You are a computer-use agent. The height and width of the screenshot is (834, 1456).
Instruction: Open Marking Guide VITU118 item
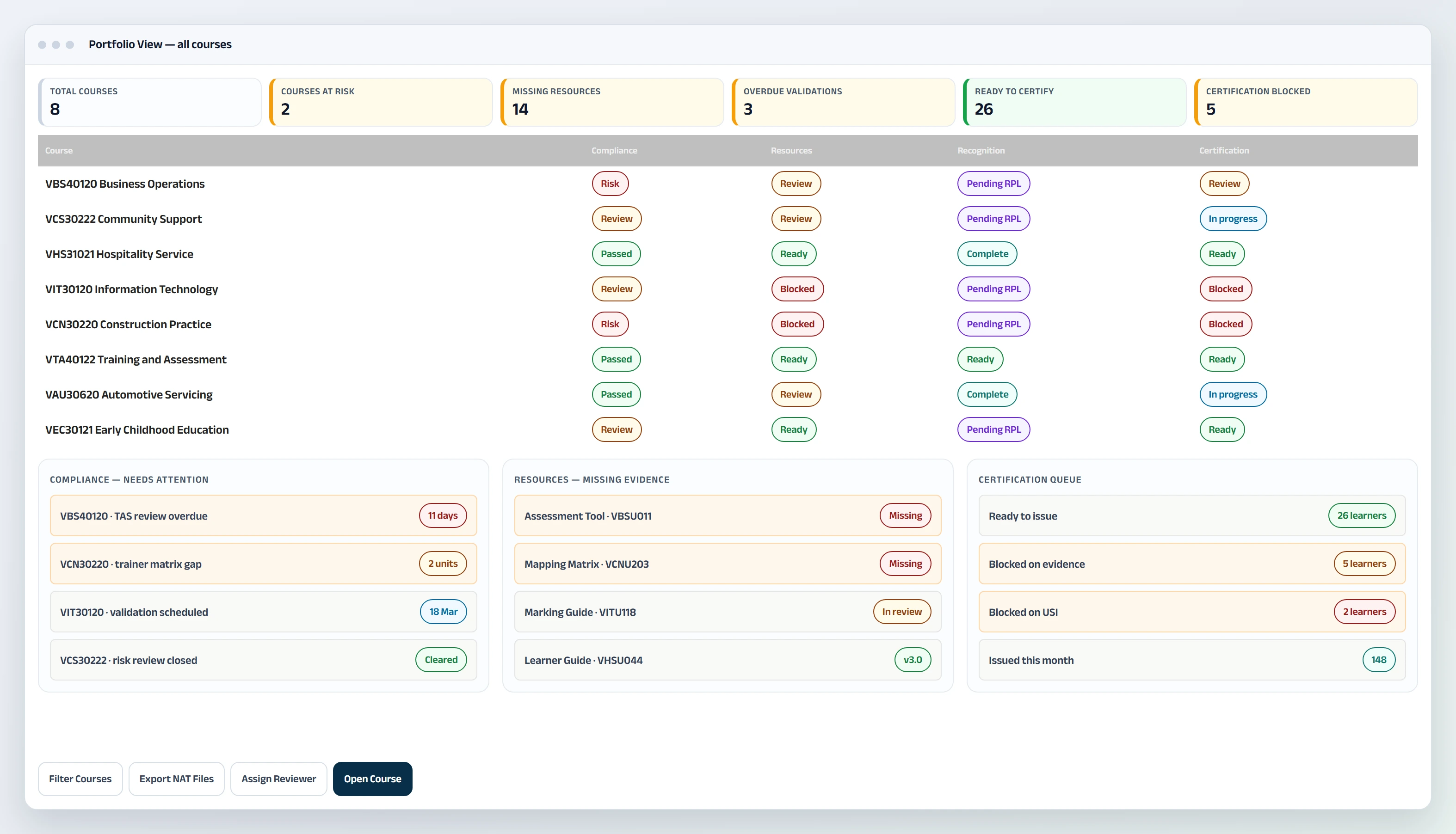[728, 612]
